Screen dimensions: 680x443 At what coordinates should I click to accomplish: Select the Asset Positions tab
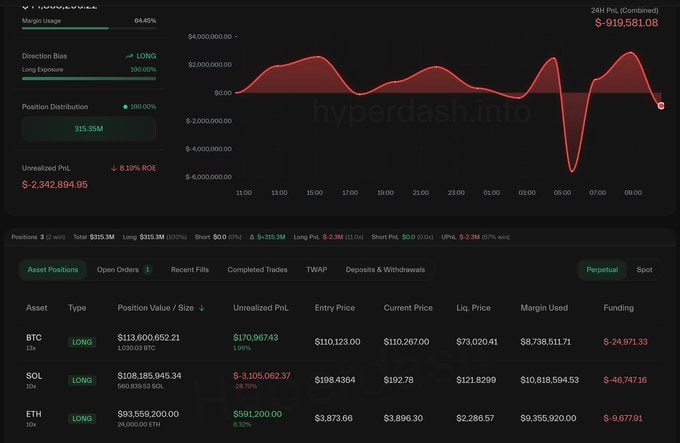(52, 270)
